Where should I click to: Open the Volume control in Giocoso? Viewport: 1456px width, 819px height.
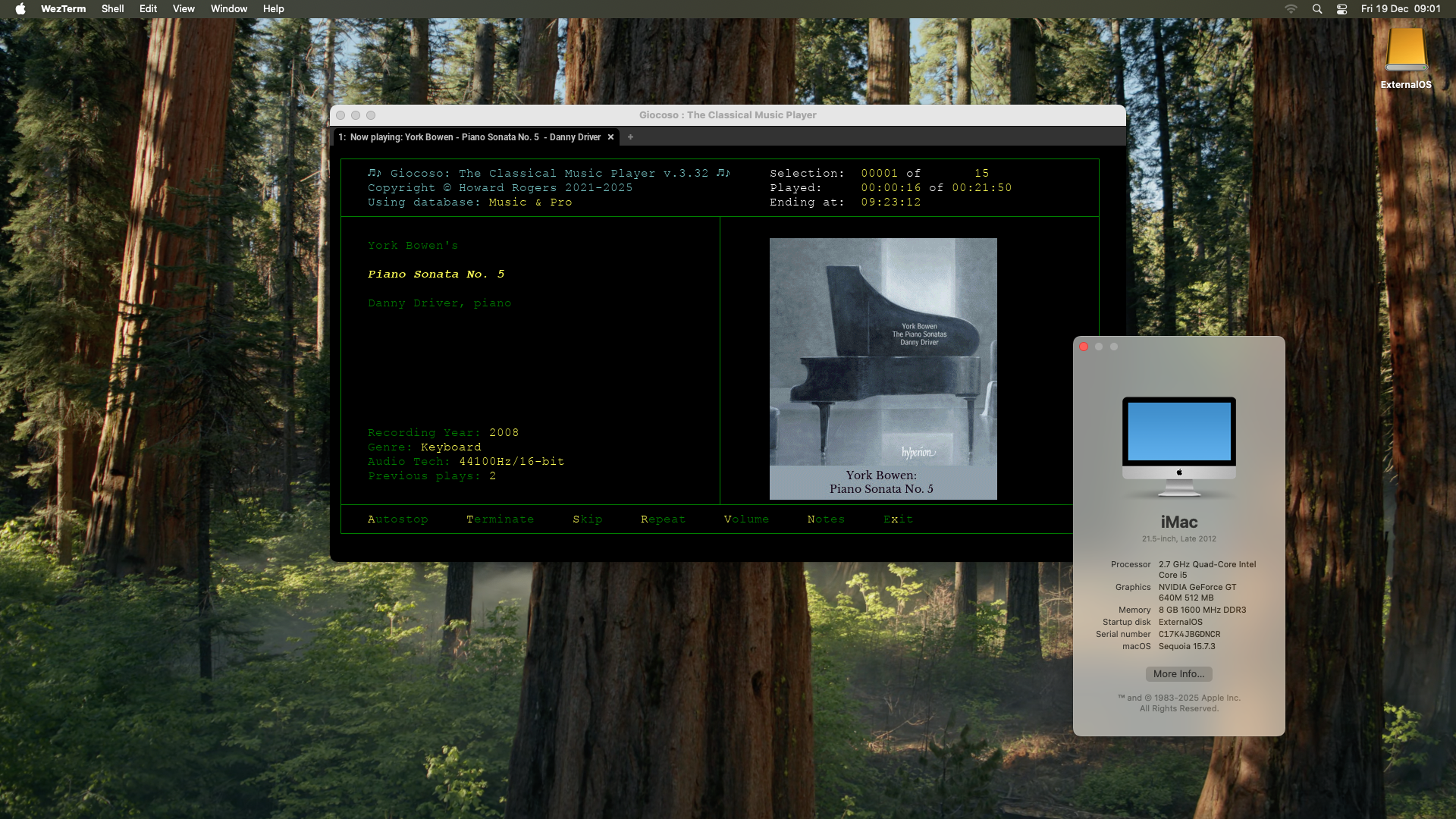point(746,519)
